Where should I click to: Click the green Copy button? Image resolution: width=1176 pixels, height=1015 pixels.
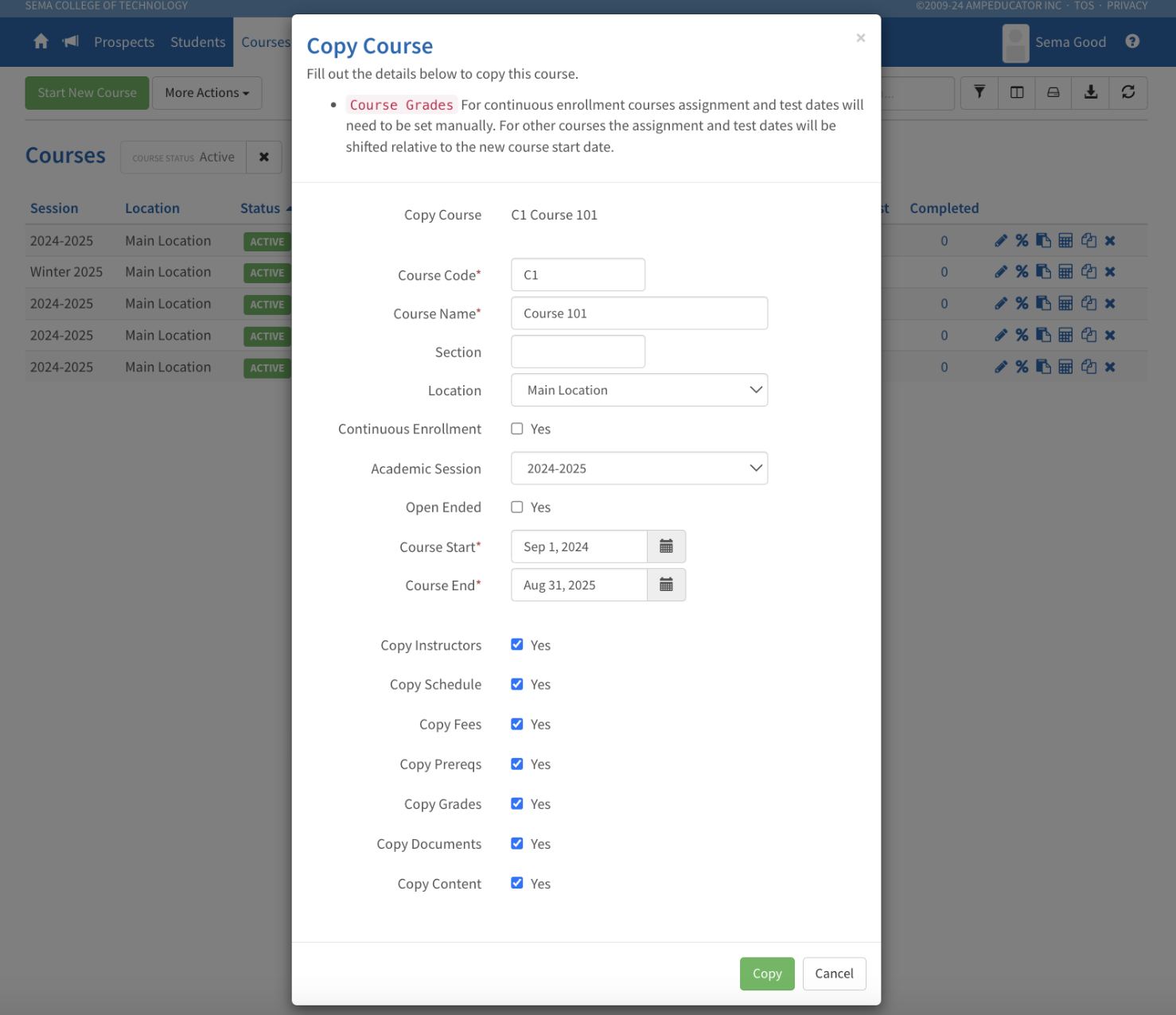[766, 974]
